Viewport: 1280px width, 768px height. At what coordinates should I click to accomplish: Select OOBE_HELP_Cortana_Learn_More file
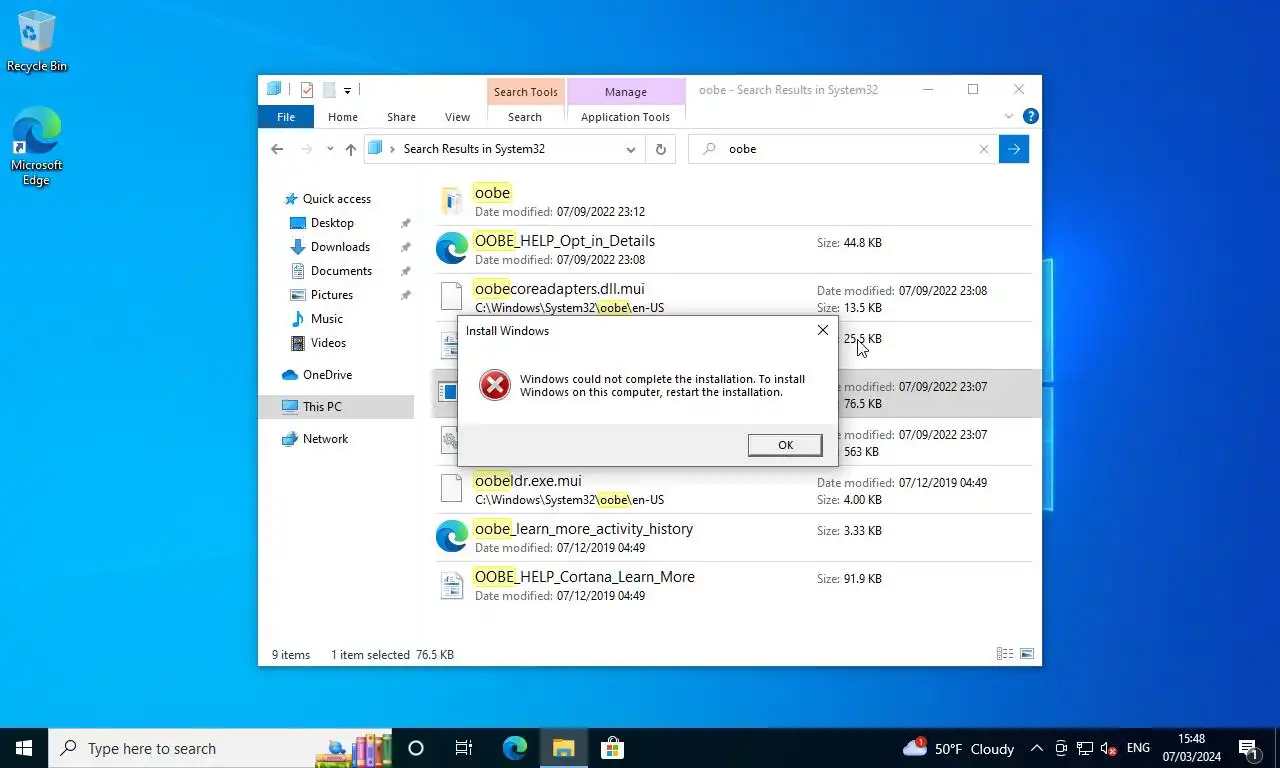point(734,586)
